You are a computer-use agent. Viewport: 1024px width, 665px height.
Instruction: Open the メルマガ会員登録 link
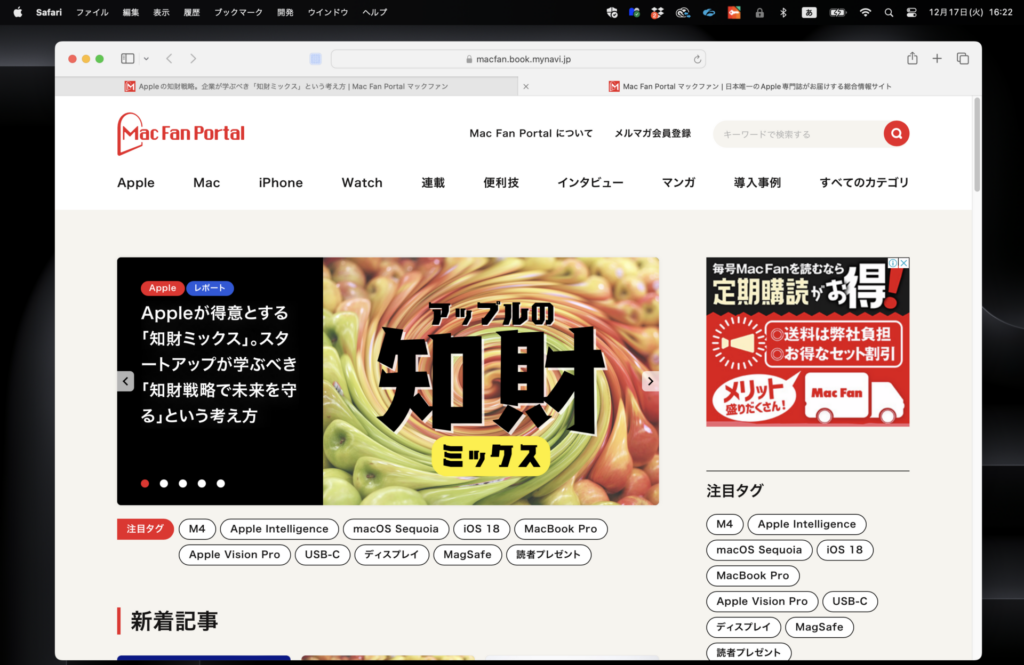[652, 133]
